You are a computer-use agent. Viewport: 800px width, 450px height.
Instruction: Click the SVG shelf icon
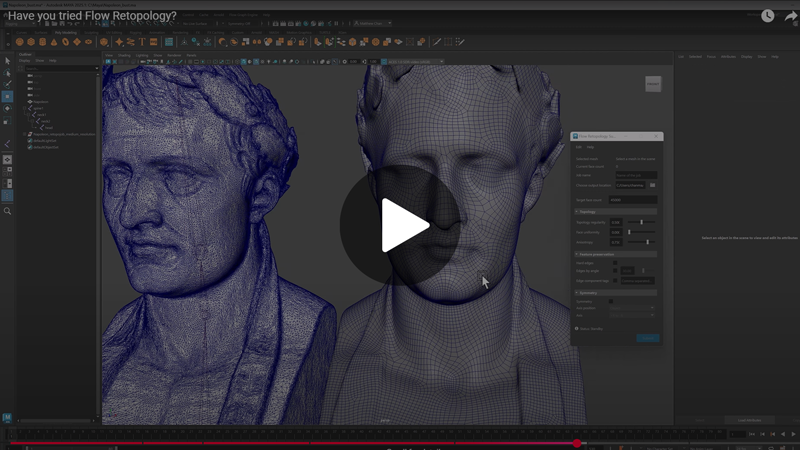(154, 42)
